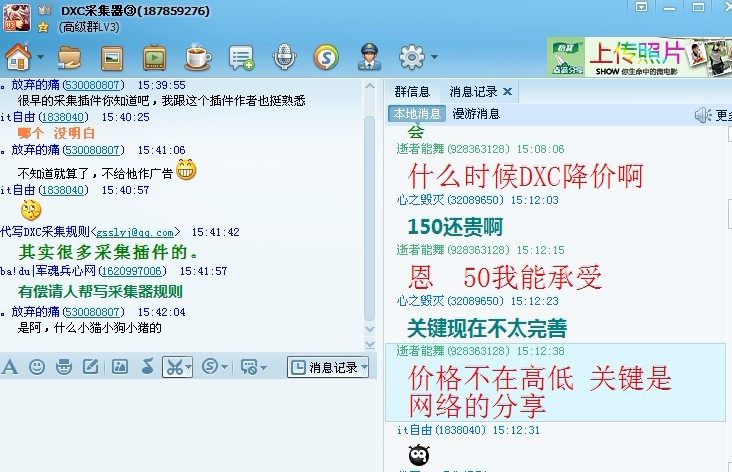The width and height of the screenshot is (732, 472).
Task: Jump to chat bottom double-chevron arrow
Action: coord(370,345)
